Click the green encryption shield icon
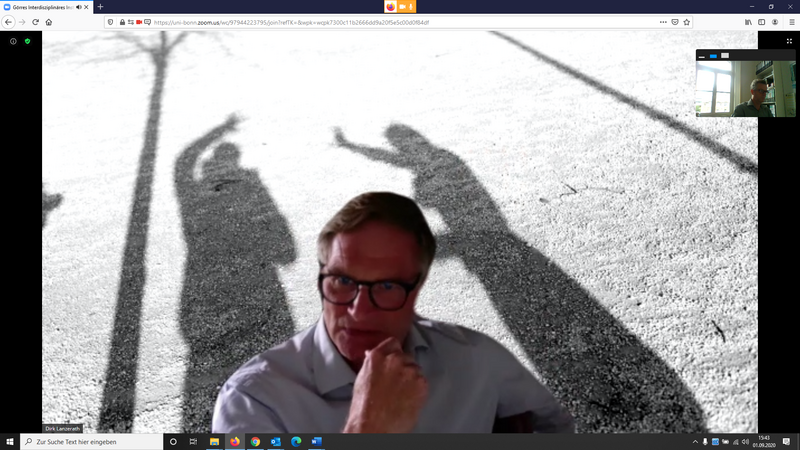Image resolution: width=800 pixels, height=450 pixels. (x=27, y=41)
